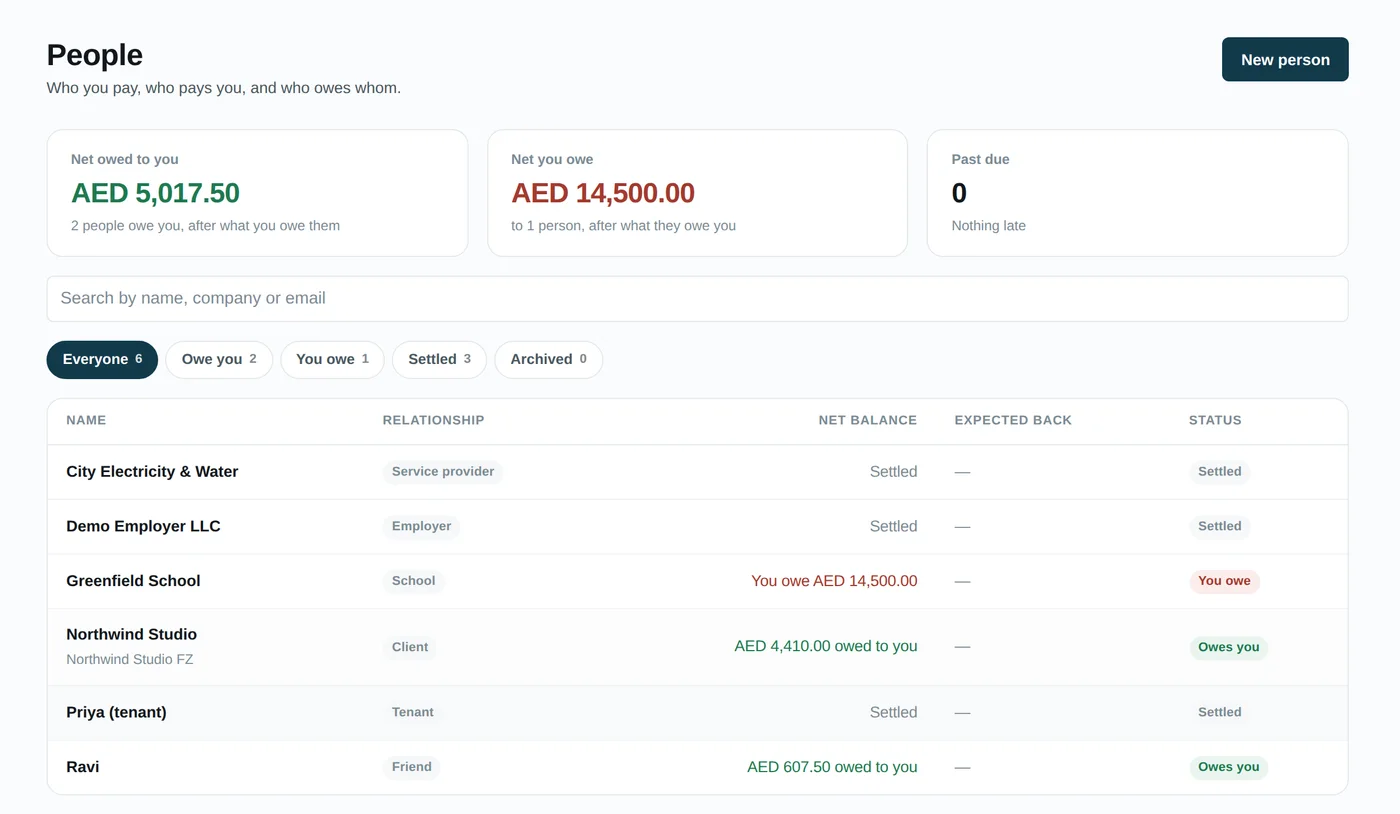
Task: Click Priya (tenant) name
Action: point(116,712)
